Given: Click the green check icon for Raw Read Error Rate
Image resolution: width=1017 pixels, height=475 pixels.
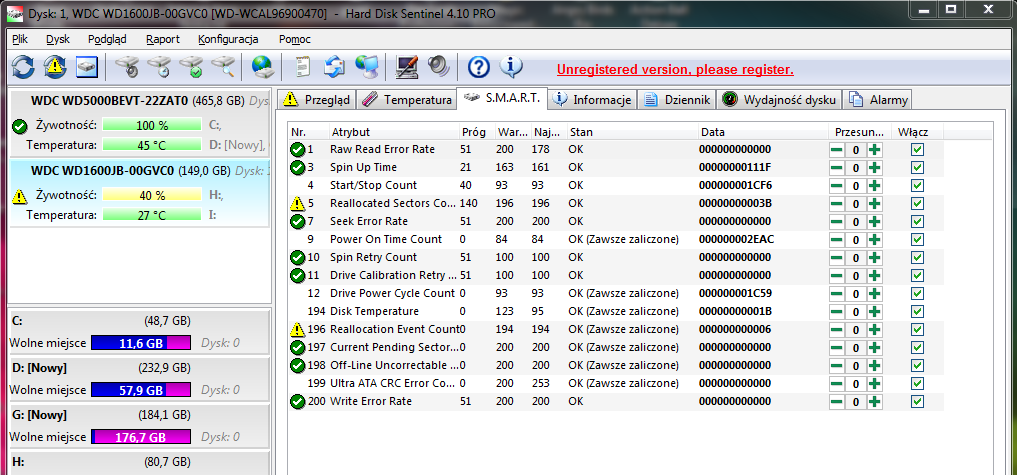Looking at the screenshot, I should (298, 149).
